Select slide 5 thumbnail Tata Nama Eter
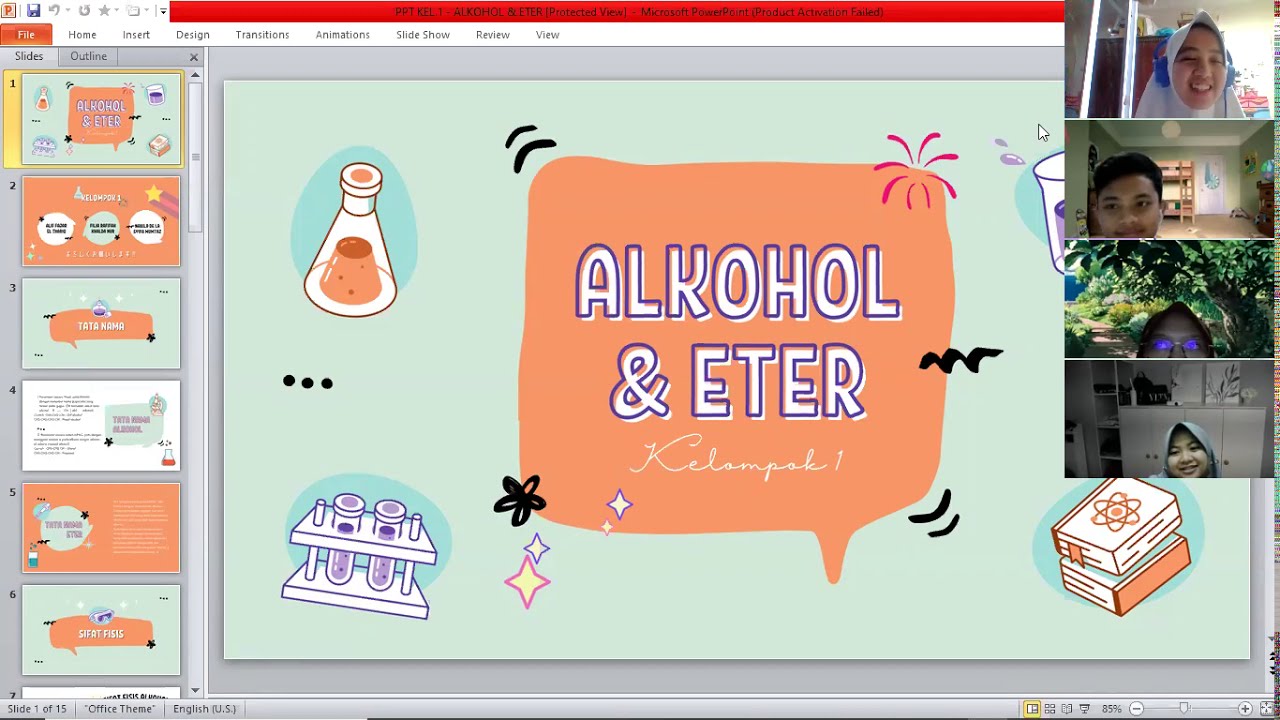This screenshot has height=720, width=1280. [101, 528]
